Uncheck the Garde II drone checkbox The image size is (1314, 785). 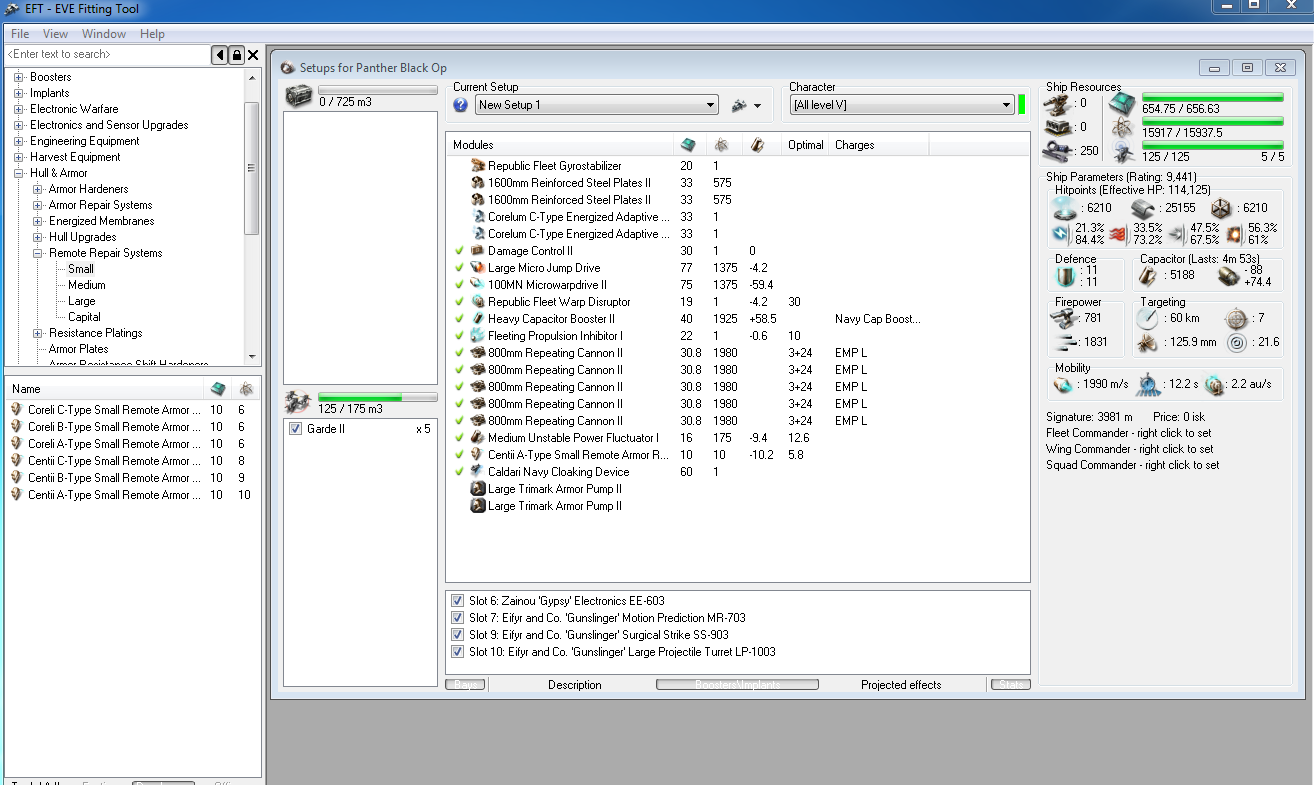(295, 429)
